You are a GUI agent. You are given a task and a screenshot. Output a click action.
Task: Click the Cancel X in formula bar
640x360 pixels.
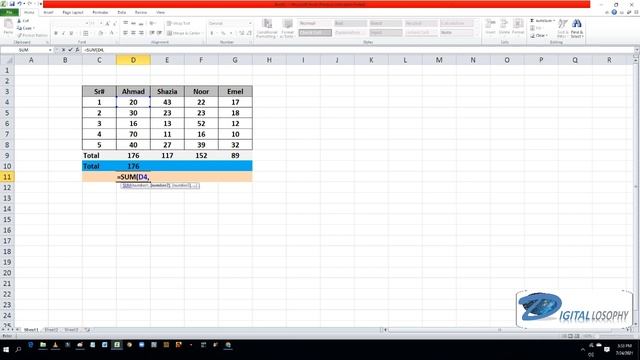click(63, 50)
